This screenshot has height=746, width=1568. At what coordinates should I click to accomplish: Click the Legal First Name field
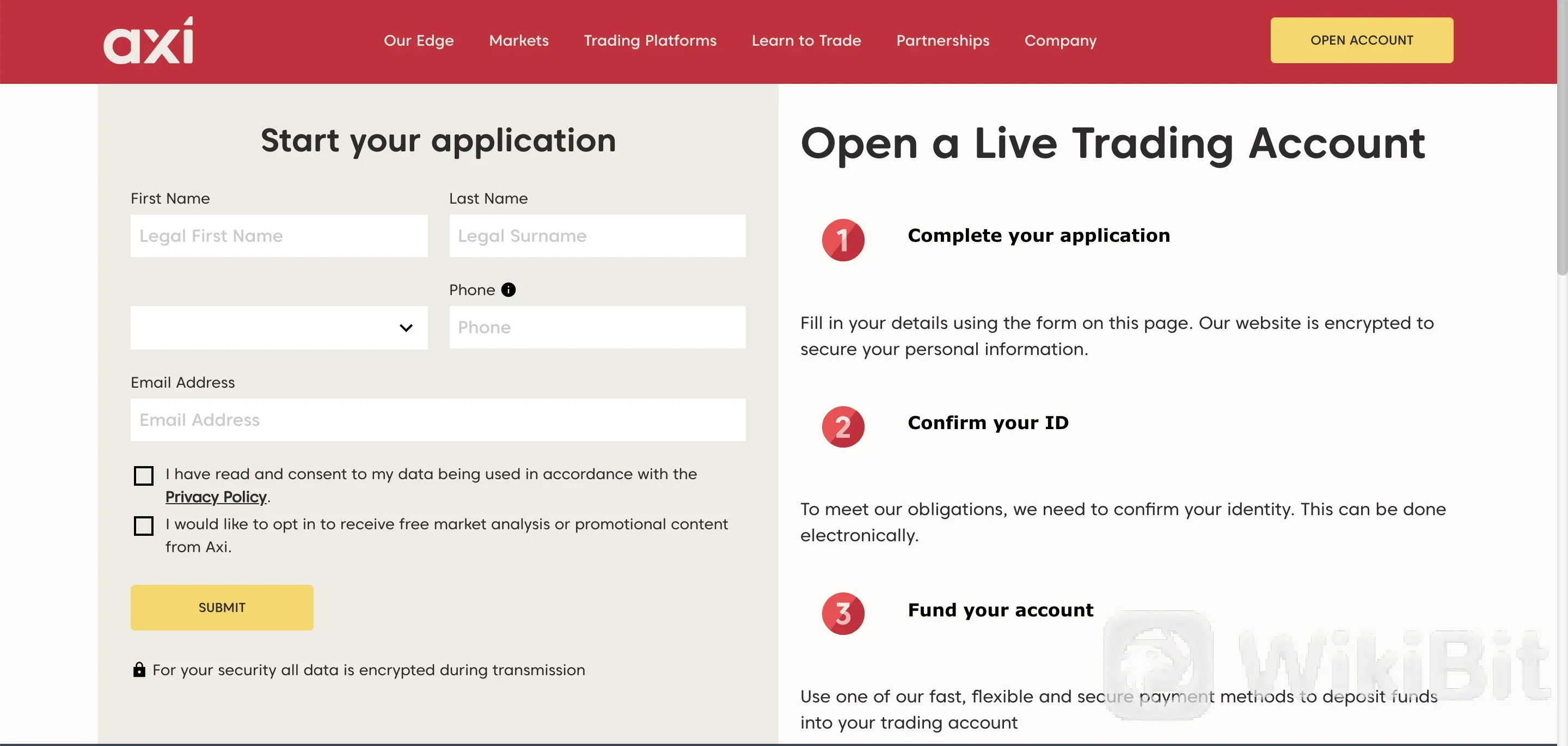(279, 236)
